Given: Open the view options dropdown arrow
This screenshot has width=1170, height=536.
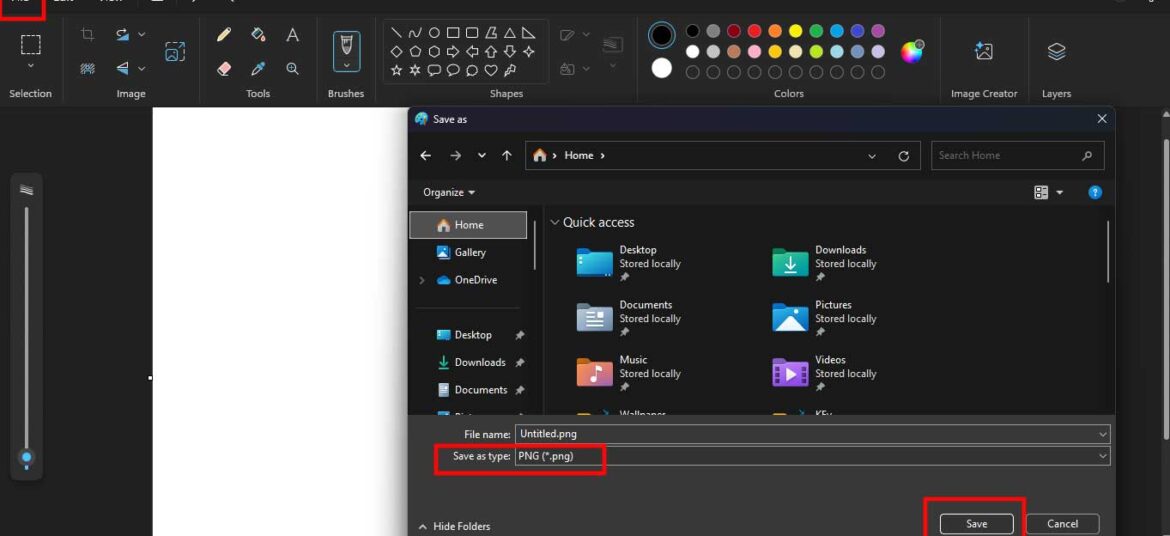Looking at the screenshot, I should pyautogui.click(x=1060, y=193).
